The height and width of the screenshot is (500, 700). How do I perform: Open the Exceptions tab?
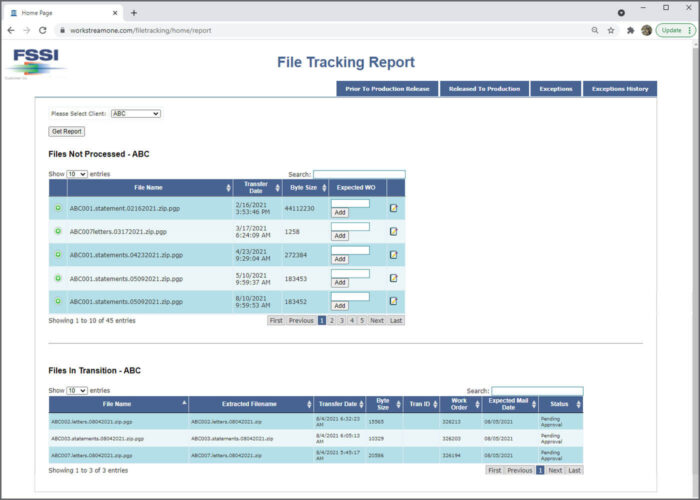(x=556, y=89)
